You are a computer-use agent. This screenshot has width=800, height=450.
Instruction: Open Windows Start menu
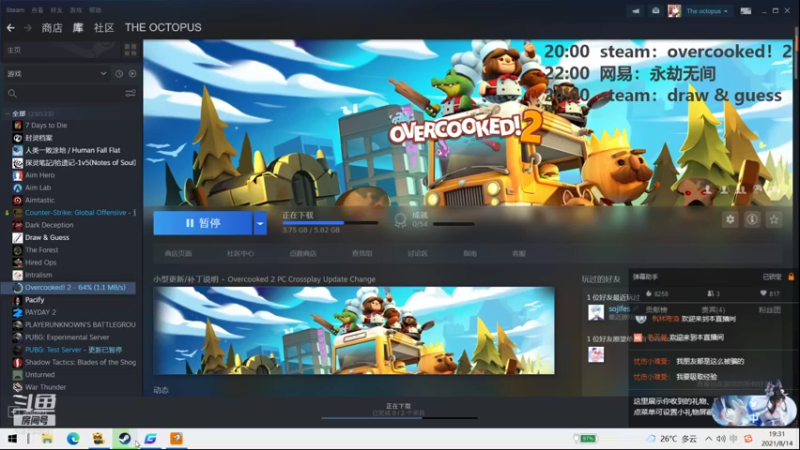click(12, 439)
